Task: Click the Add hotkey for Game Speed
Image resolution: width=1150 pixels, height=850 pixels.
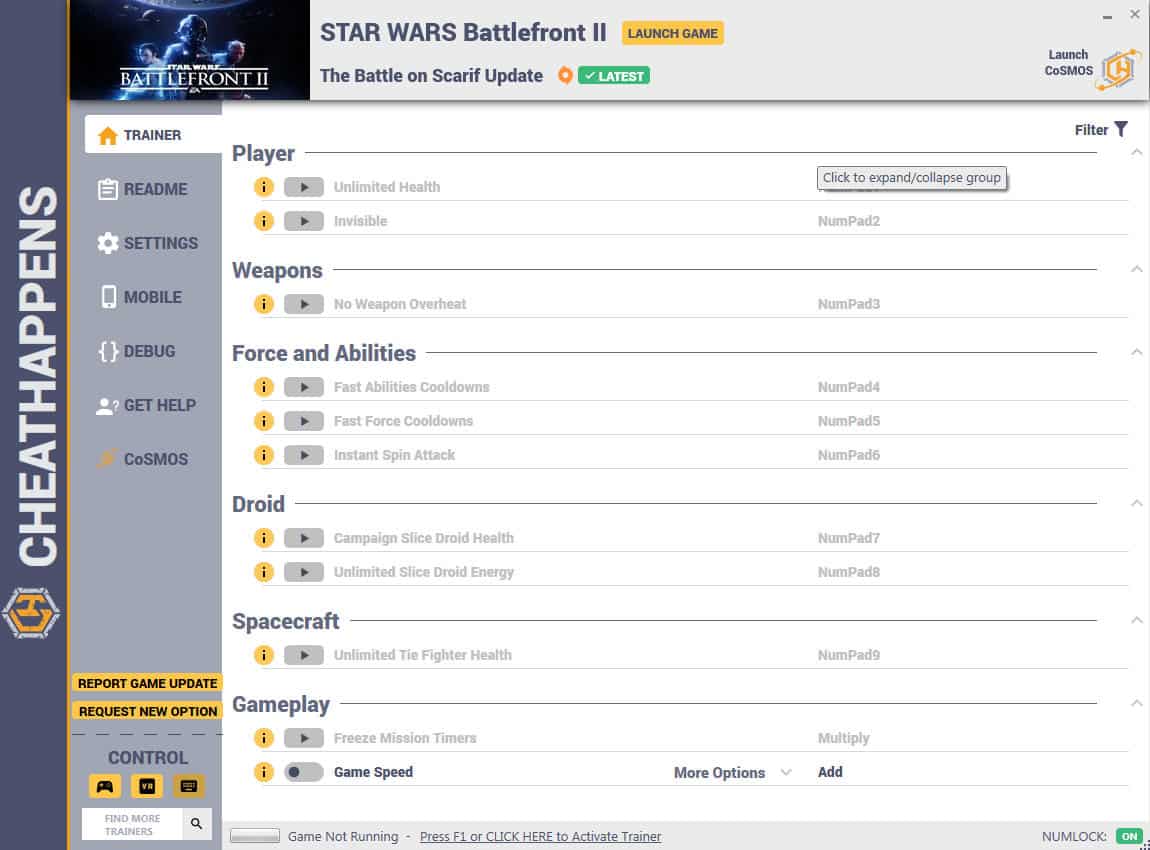Action: point(830,772)
